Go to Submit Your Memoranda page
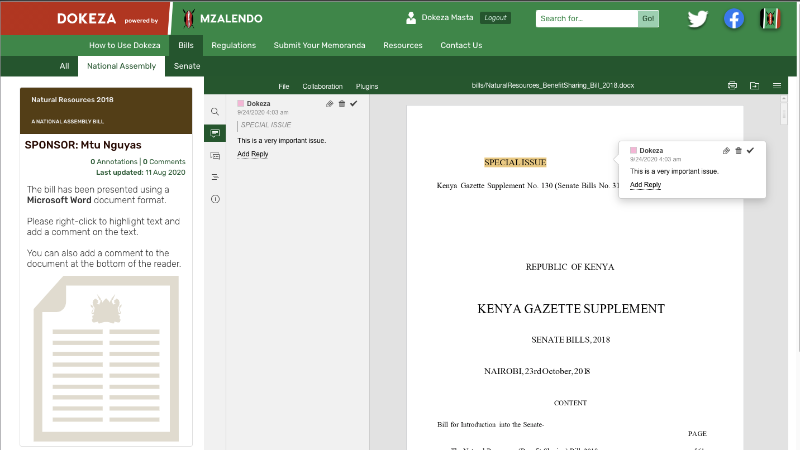Screen dimensions: 800x450 (319, 45)
